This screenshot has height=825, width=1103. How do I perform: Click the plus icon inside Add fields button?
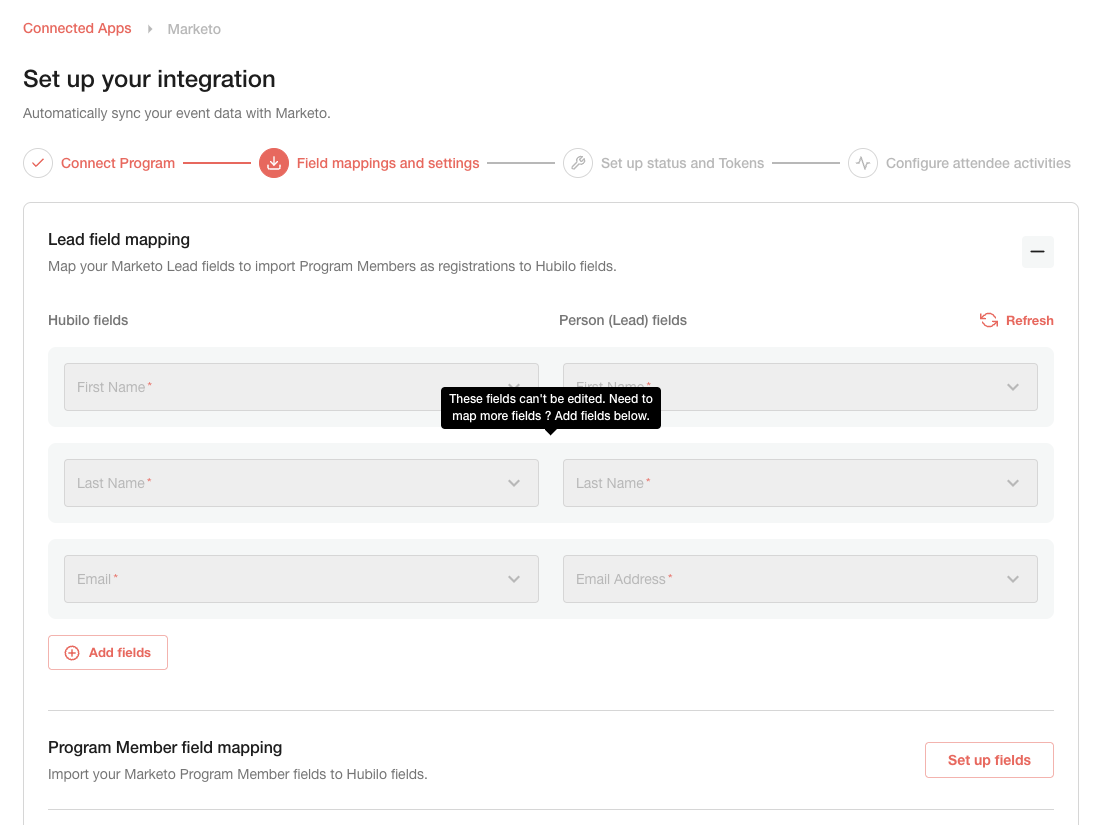click(x=71, y=652)
